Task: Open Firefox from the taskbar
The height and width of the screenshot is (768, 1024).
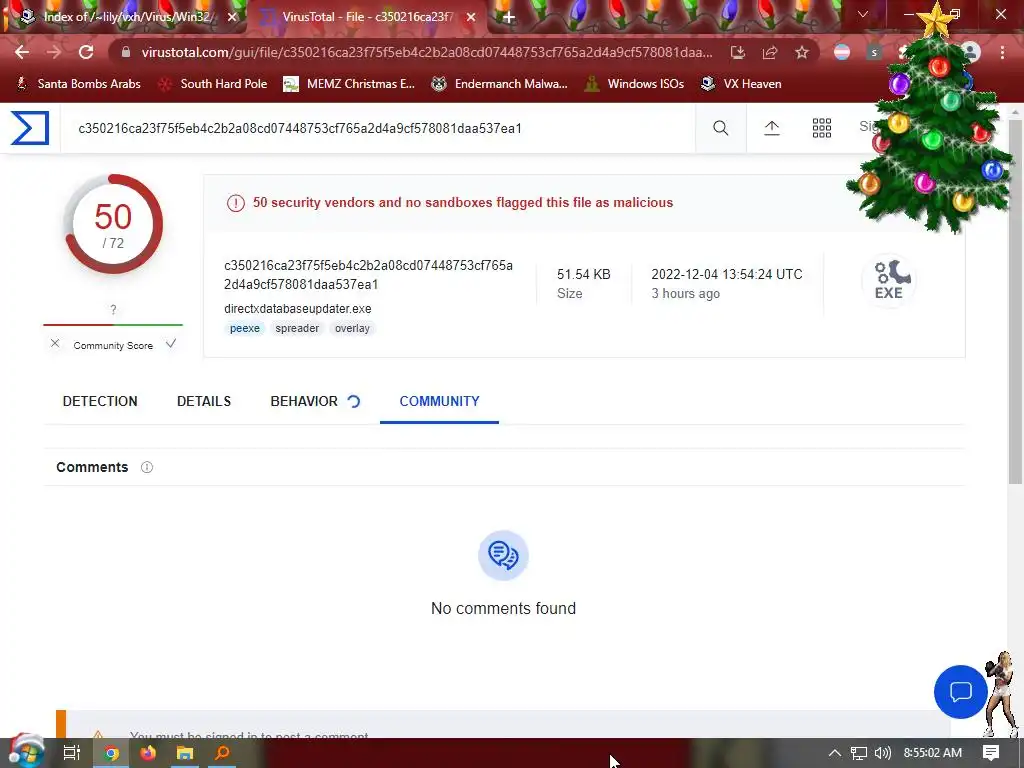Action: pos(148,753)
